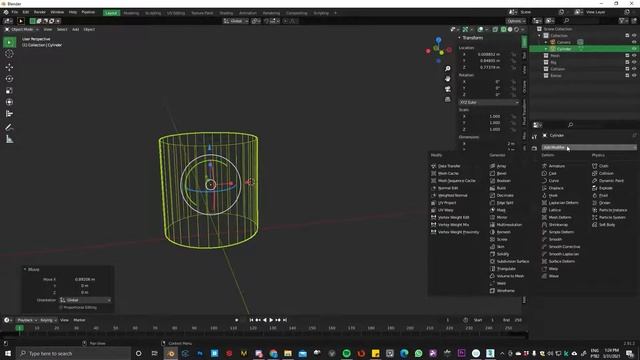The width and height of the screenshot is (640, 360).
Task: Open the Render menu
Action: (40, 12)
